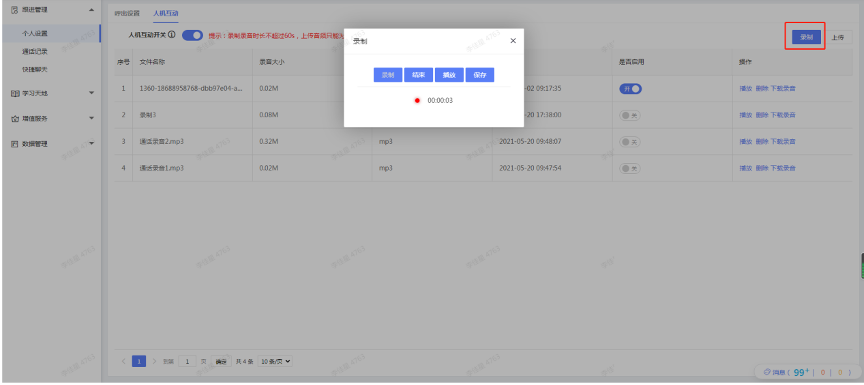
Task: Enable the switch for 通话录音1.mp3
Action: tap(630, 168)
